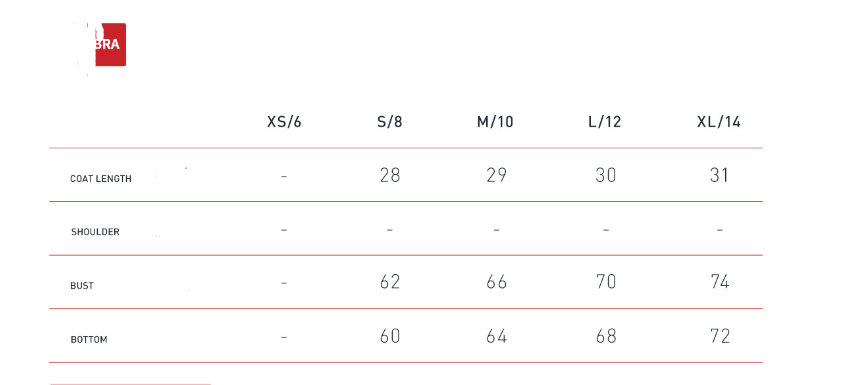
Task: Click bust value 70 for L/12
Action: pos(605,282)
